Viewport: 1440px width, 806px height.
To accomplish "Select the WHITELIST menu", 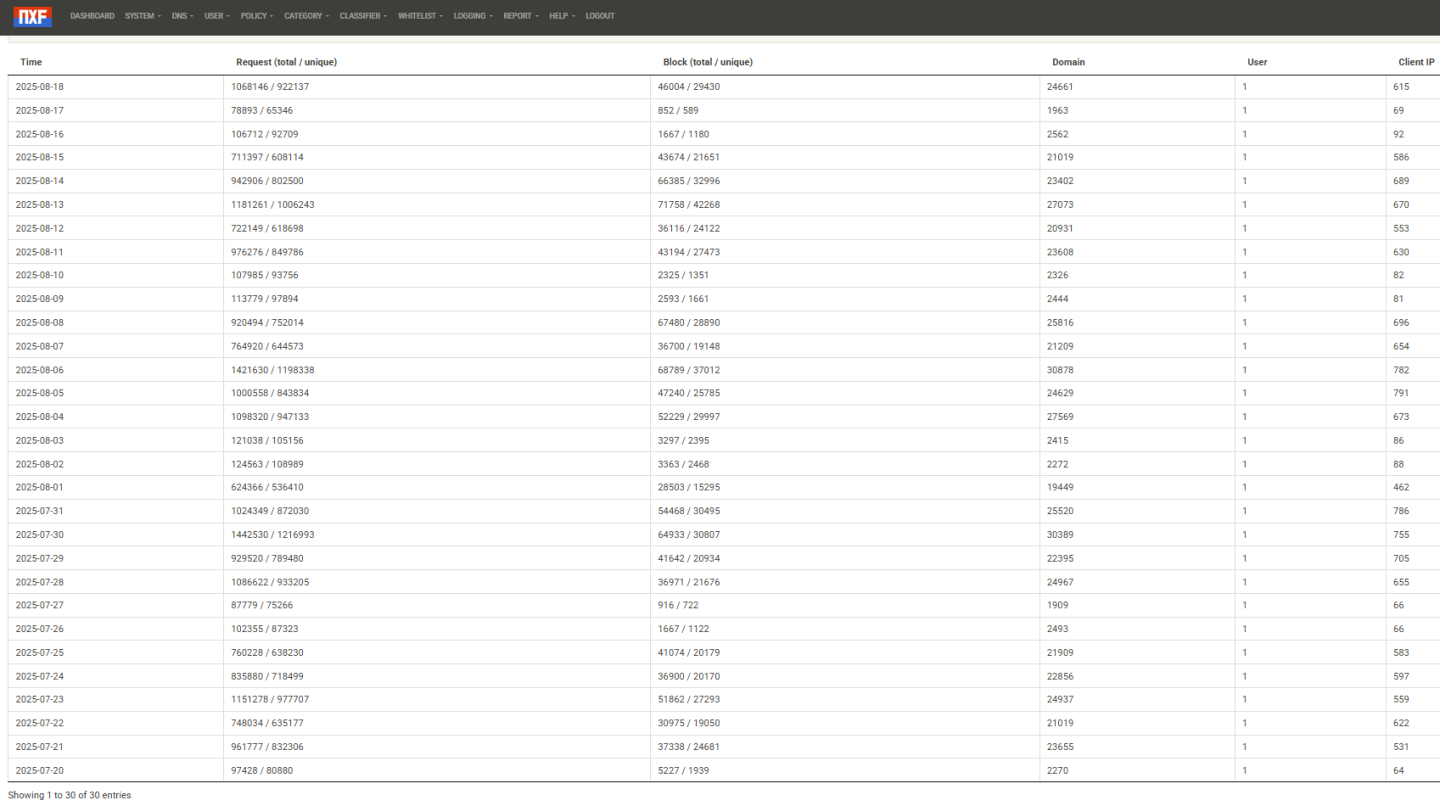I will point(419,15).
